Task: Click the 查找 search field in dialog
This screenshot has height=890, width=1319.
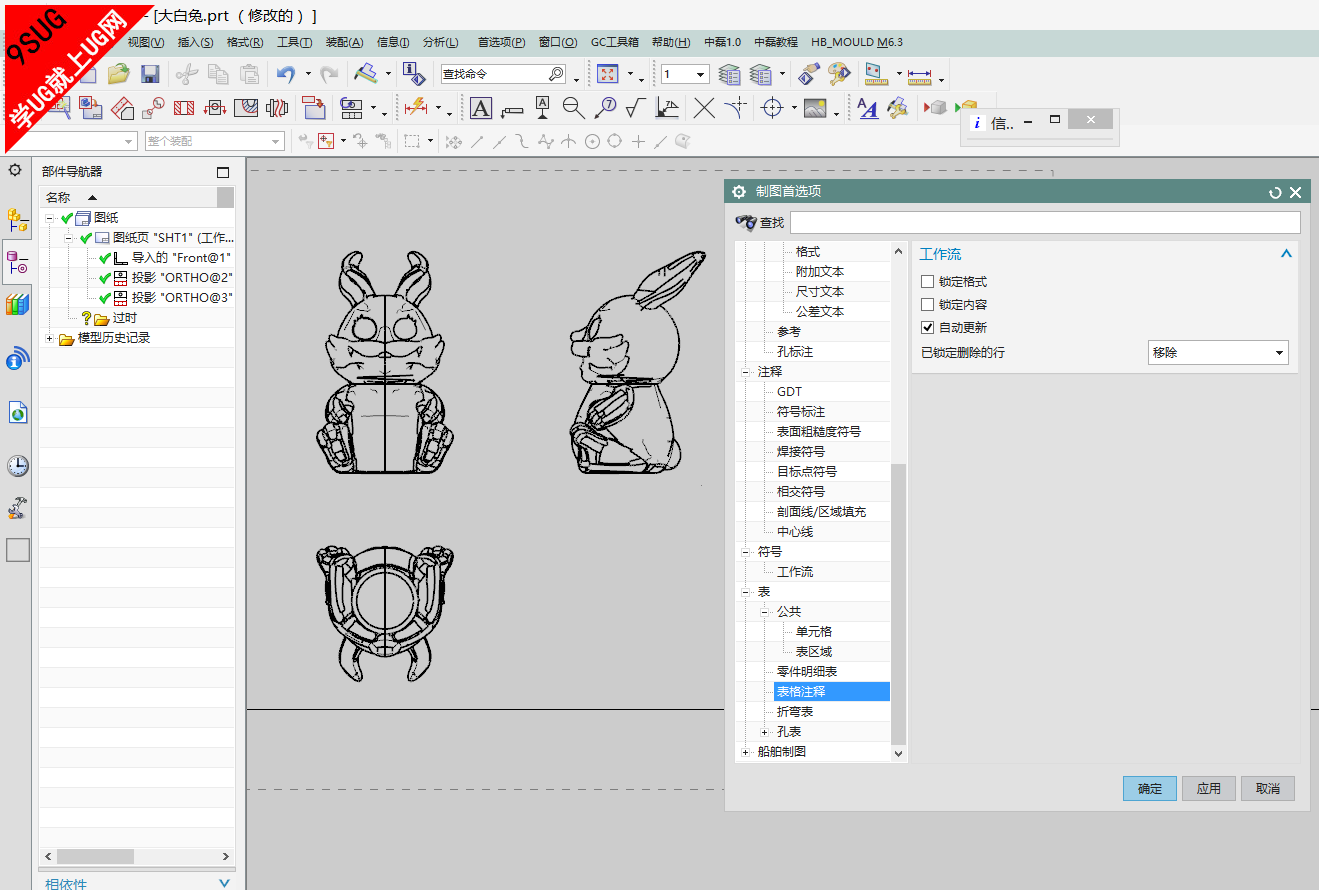Action: click(x=1045, y=222)
